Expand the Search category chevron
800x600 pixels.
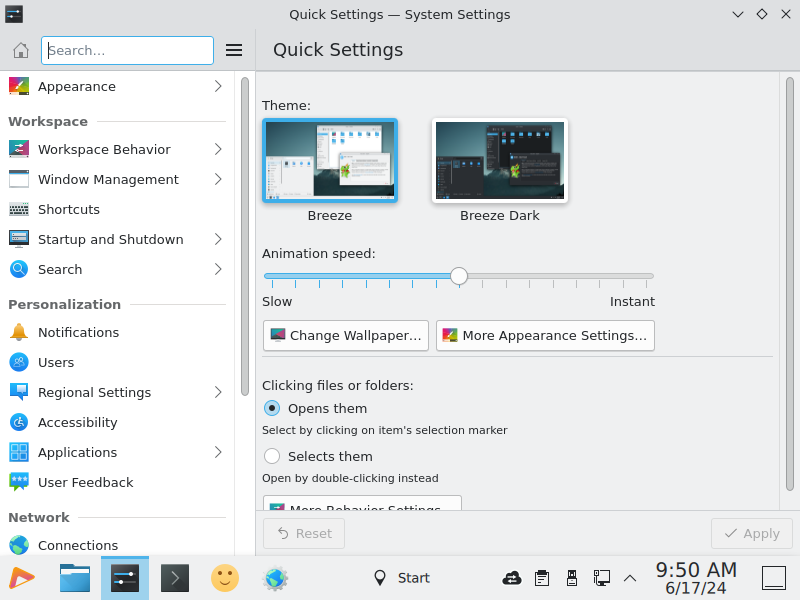[x=218, y=269]
